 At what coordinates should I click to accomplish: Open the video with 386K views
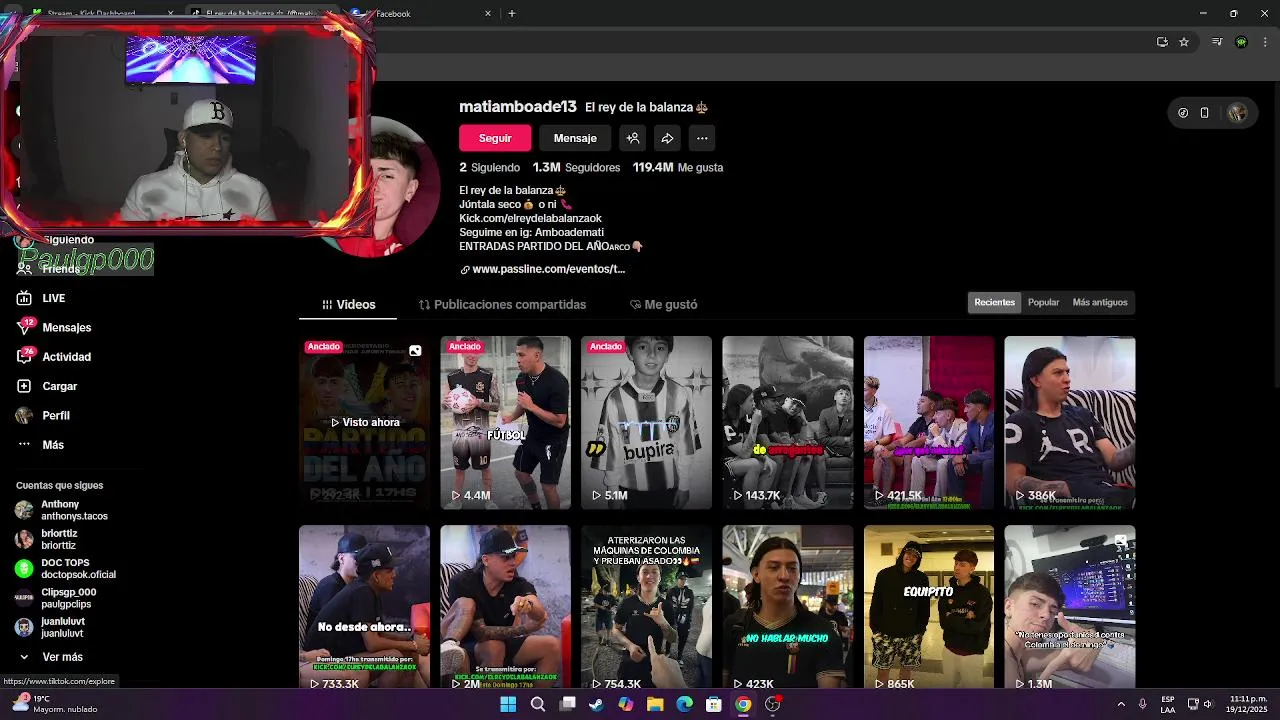point(1069,423)
